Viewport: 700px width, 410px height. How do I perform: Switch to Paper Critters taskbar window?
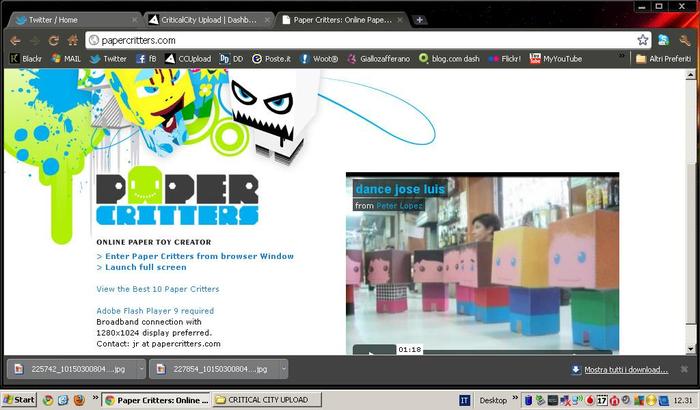(156, 400)
